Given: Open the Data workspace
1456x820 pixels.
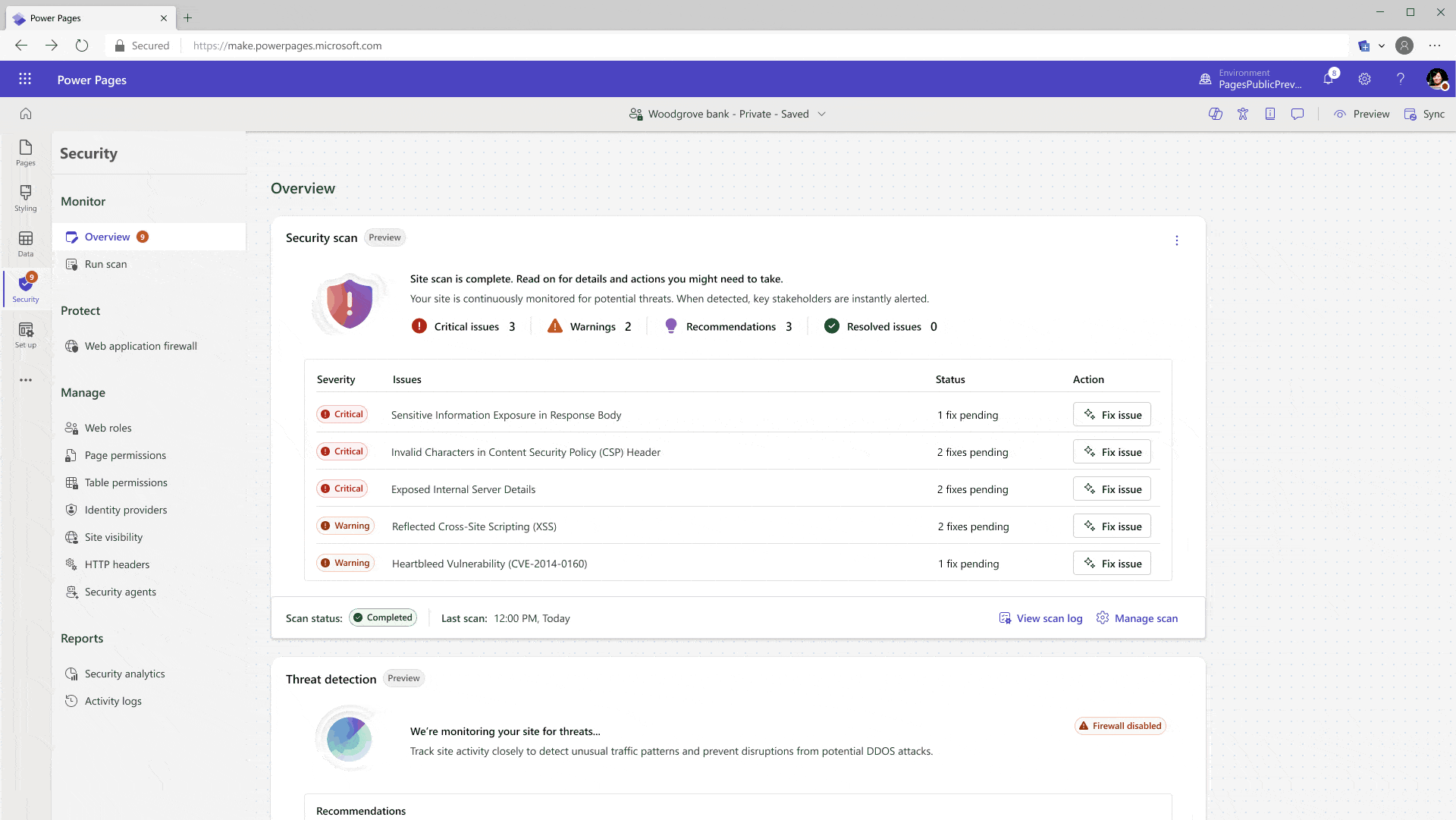Looking at the screenshot, I should click(25, 244).
